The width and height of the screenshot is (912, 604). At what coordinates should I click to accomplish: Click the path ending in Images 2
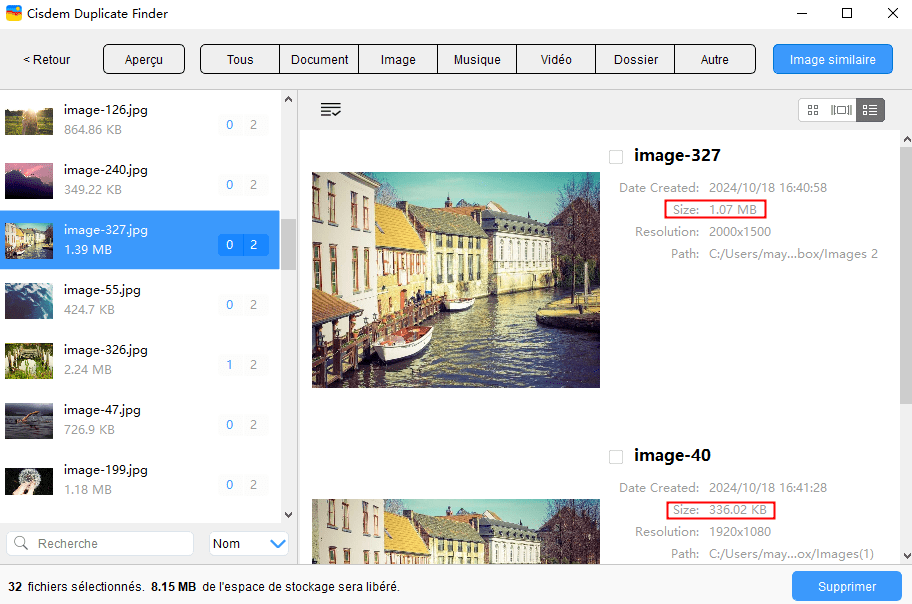coord(793,254)
